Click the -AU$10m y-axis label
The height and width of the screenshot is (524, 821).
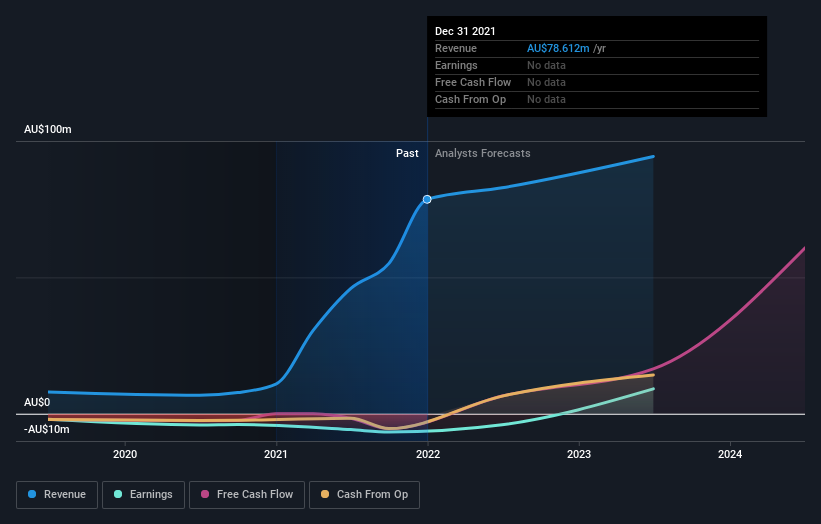47,430
